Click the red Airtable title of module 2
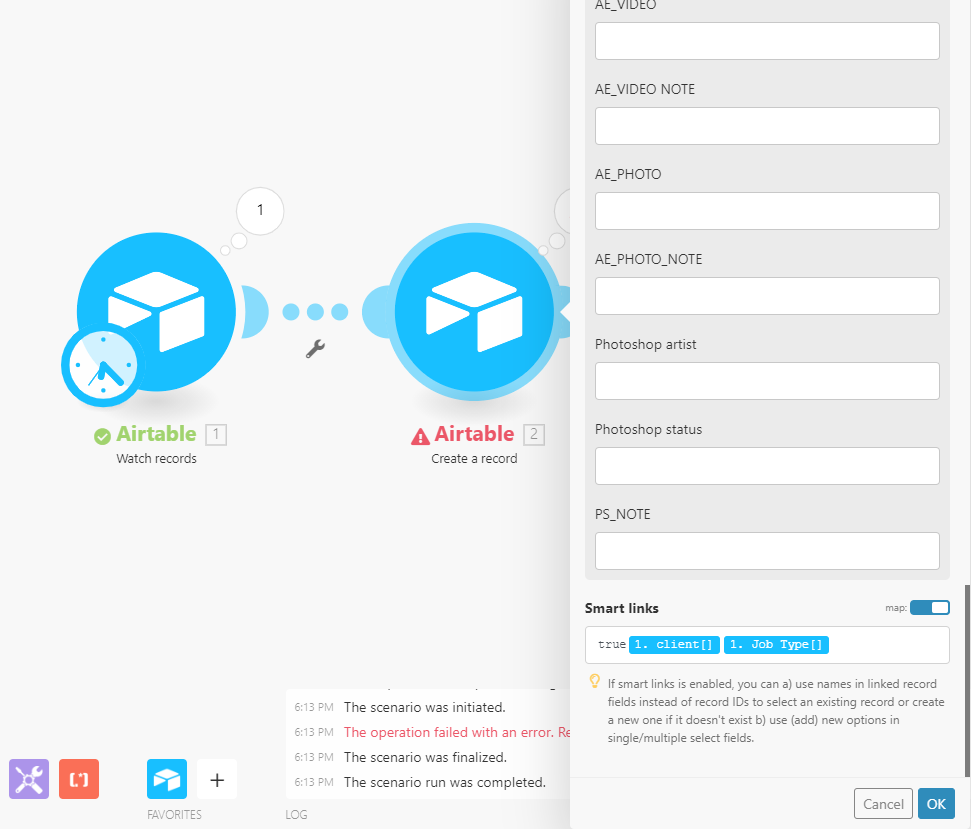This screenshot has width=971, height=829. point(474,434)
